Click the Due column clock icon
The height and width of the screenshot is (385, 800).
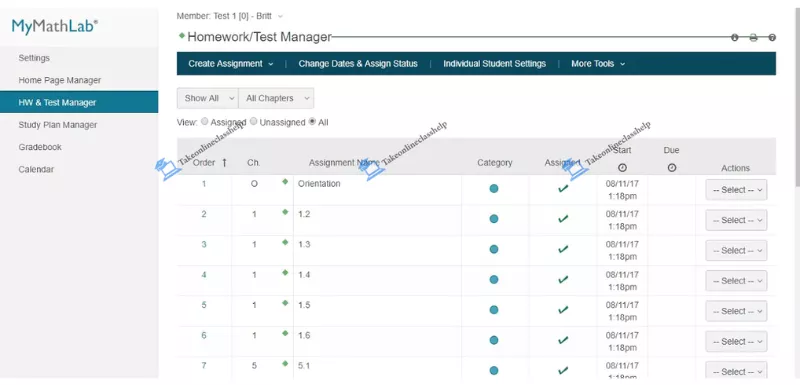pyautogui.click(x=671, y=167)
